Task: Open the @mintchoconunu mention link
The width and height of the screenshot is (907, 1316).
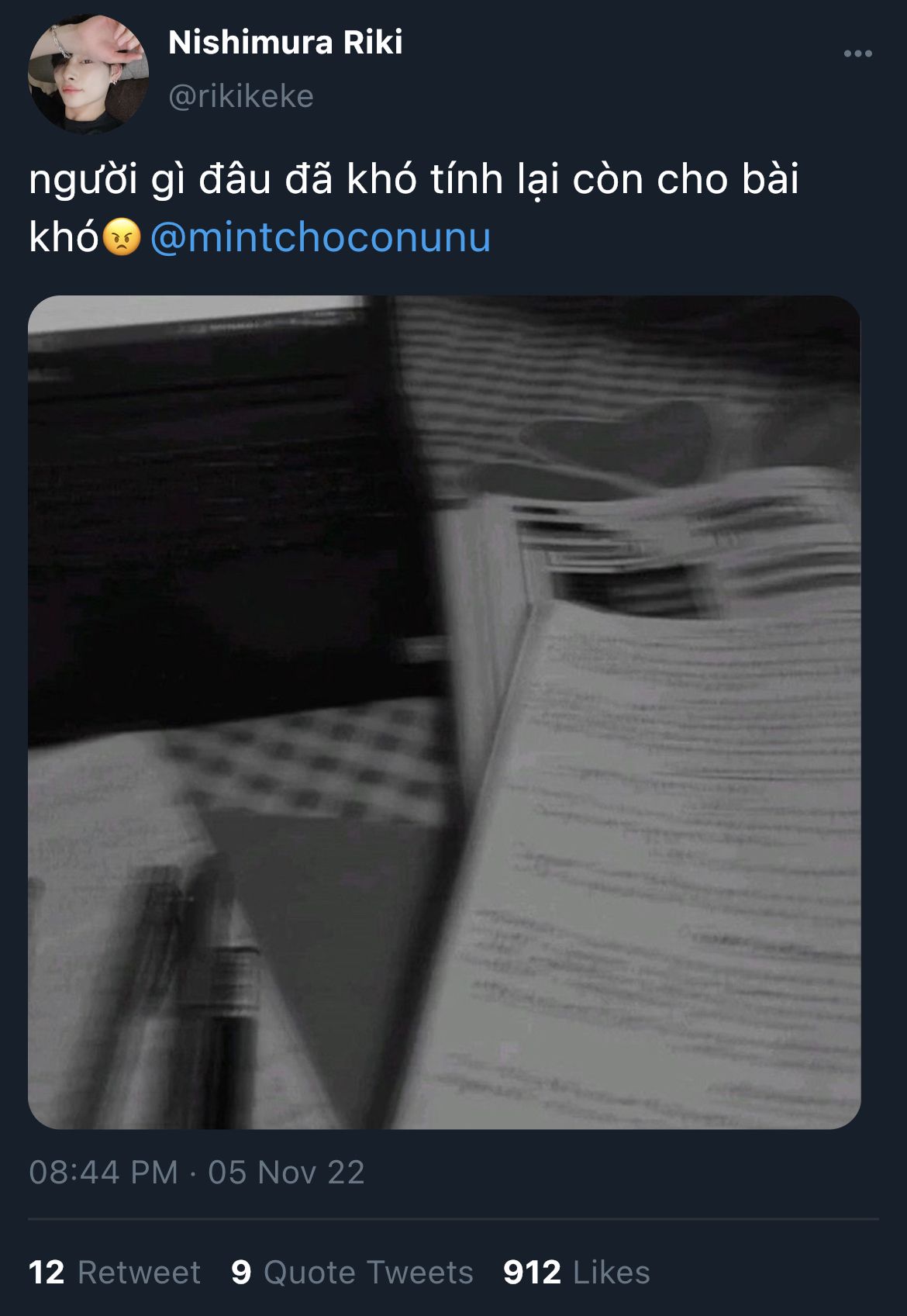Action: click(x=320, y=237)
